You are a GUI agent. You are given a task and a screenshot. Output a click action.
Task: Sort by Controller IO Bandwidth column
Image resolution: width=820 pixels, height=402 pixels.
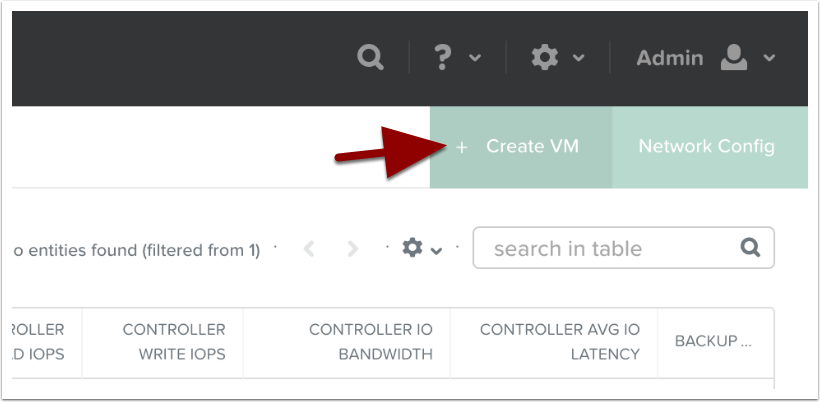(371, 341)
